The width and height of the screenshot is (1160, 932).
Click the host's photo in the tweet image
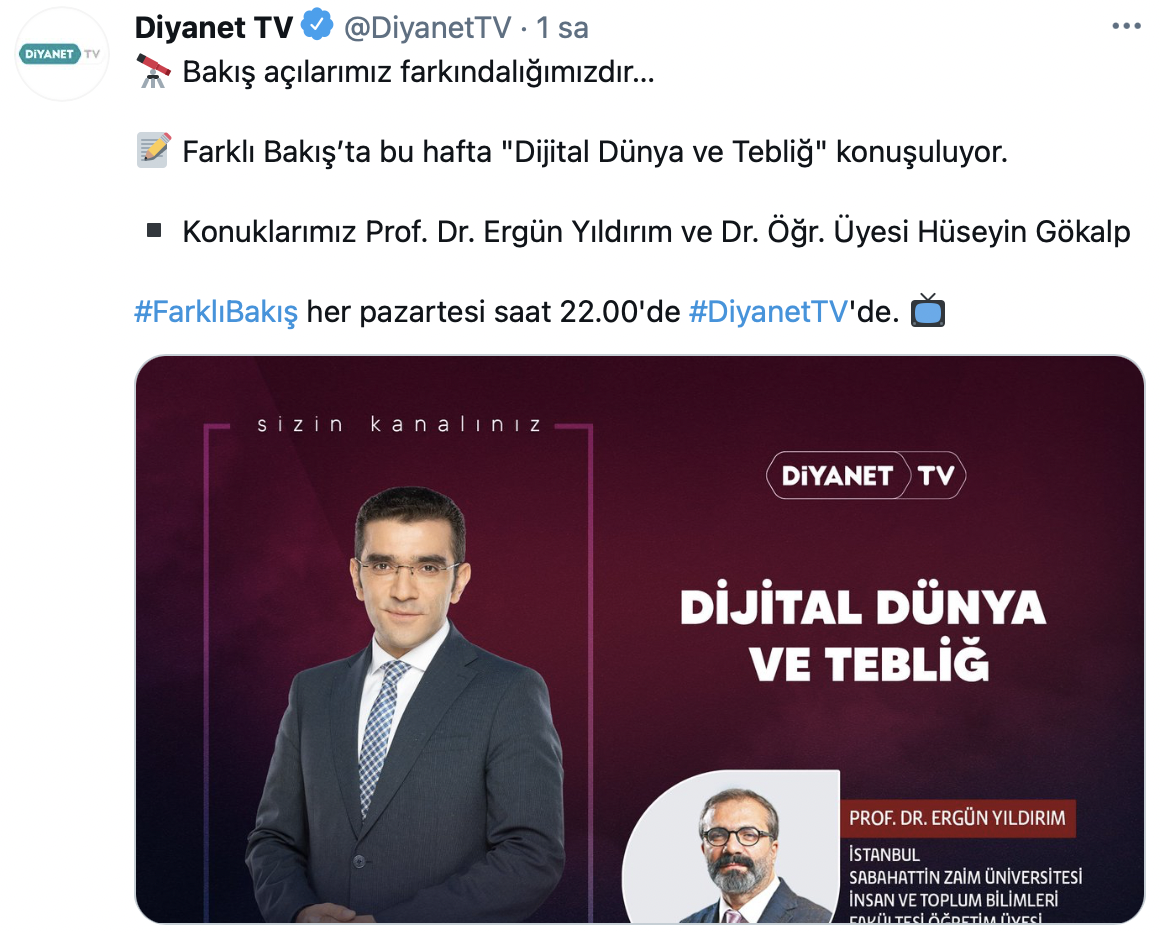pyautogui.click(x=407, y=703)
